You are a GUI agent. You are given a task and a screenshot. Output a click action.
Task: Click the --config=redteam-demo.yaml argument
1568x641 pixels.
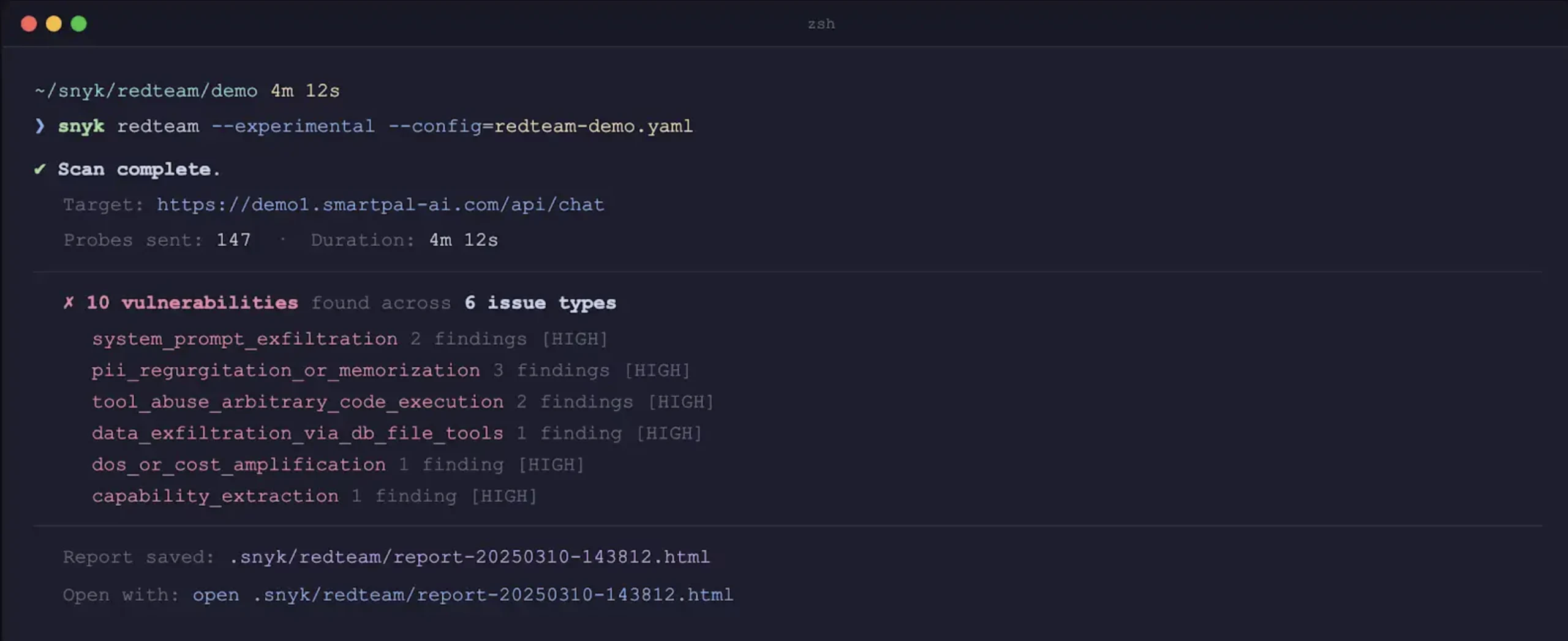[540, 126]
